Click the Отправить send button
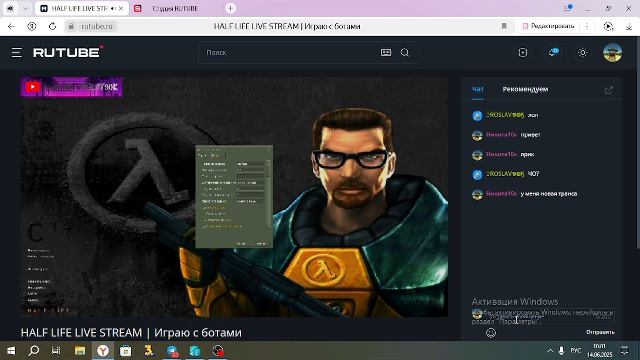This screenshot has width=640, height=360. point(600,332)
